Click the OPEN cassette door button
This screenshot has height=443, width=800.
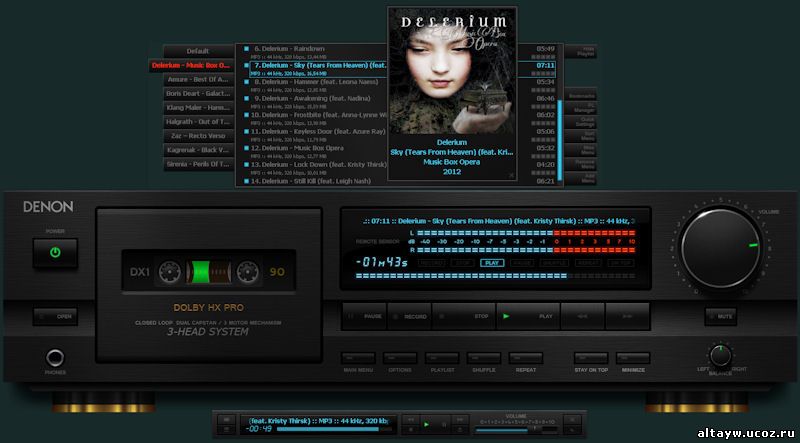(55, 316)
